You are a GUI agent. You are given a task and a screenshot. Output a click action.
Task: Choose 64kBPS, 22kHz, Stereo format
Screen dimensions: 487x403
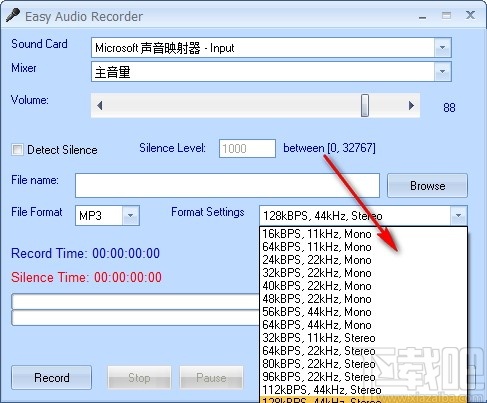pos(364,351)
